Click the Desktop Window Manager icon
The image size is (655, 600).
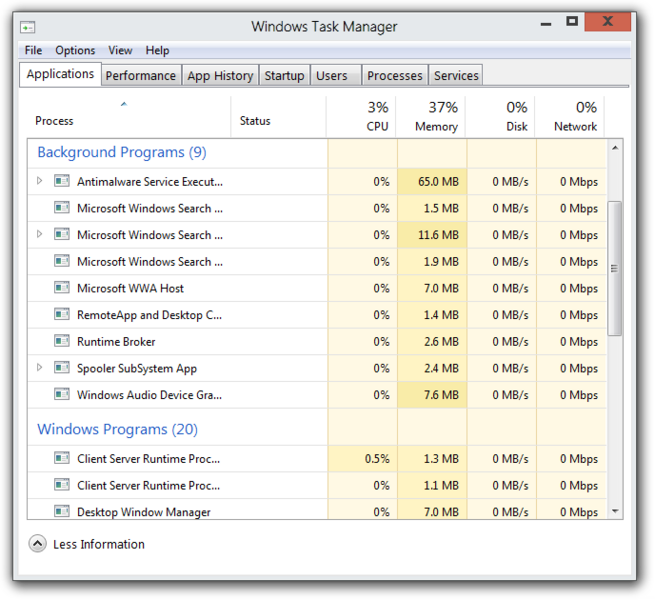62,512
